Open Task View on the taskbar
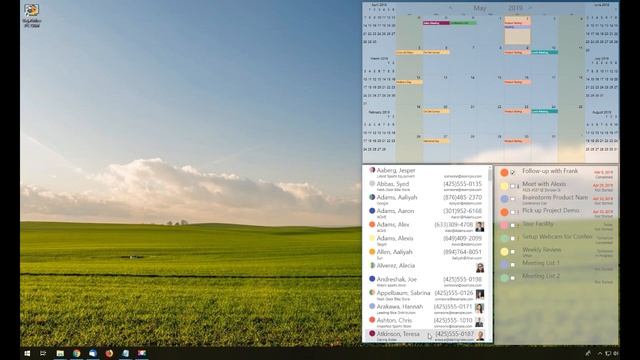640x360 pixels. 43,353
